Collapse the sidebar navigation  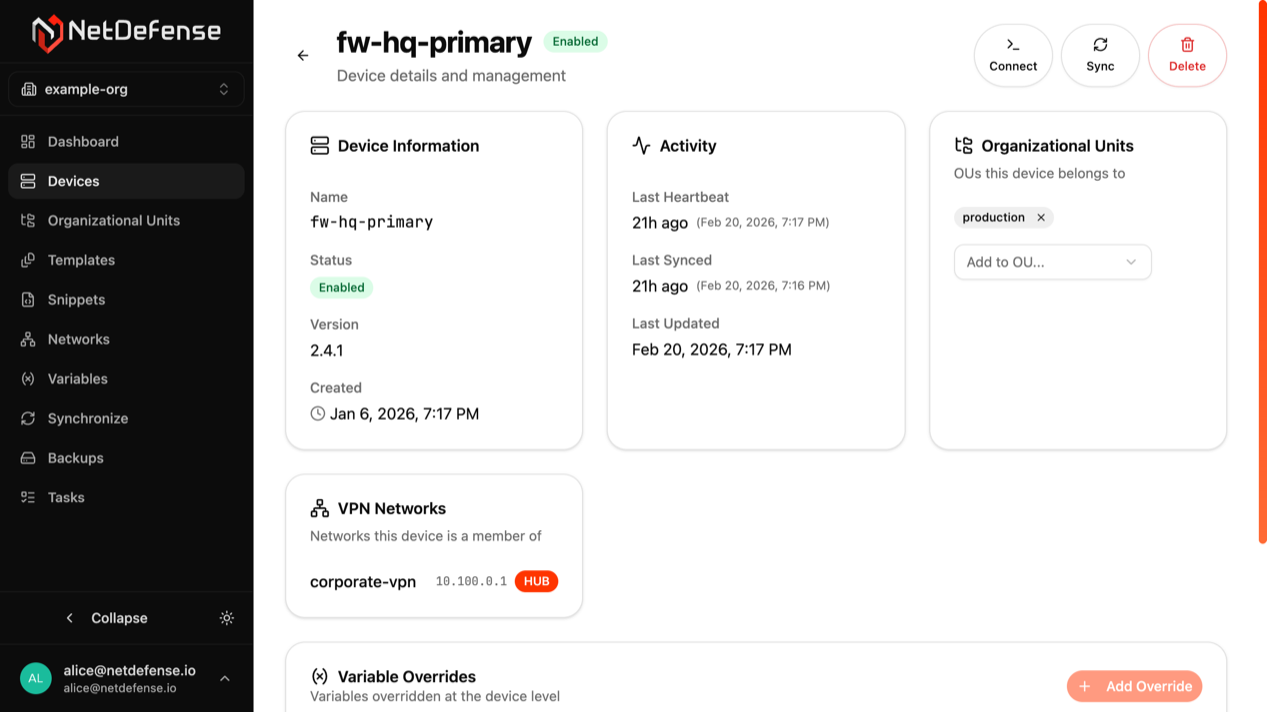coord(106,618)
